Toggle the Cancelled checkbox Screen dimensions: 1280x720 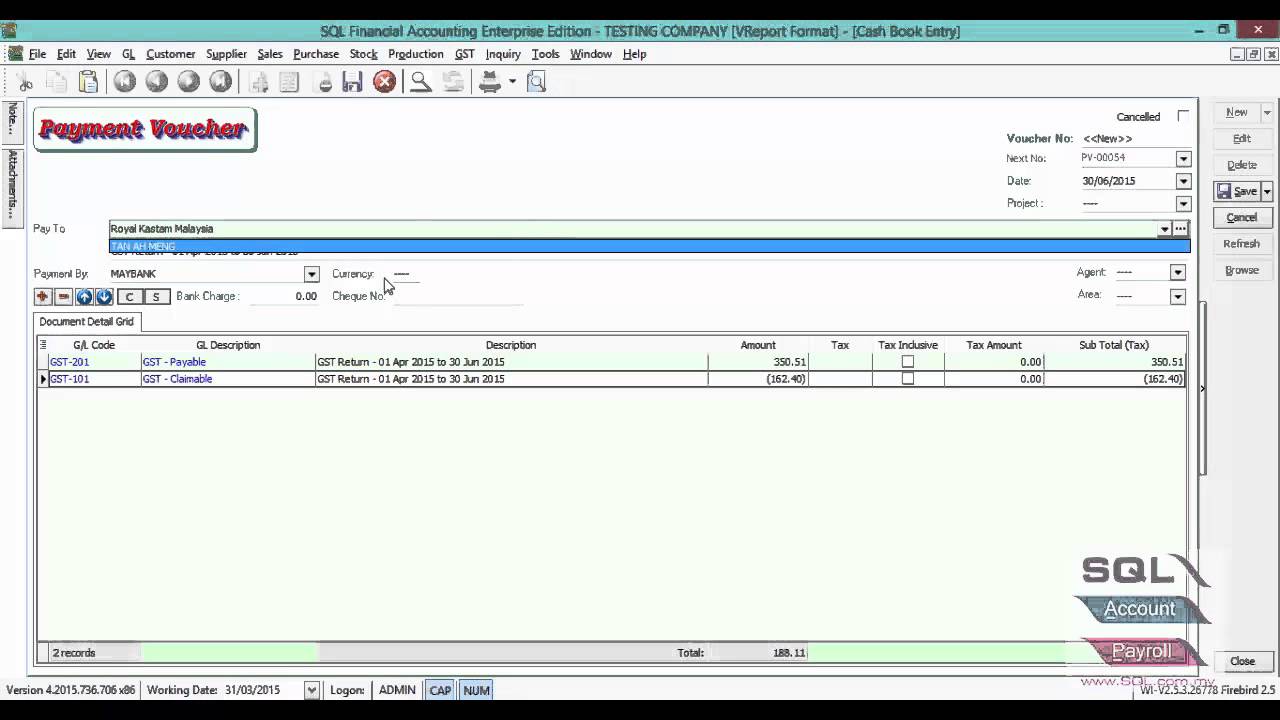(x=1183, y=116)
